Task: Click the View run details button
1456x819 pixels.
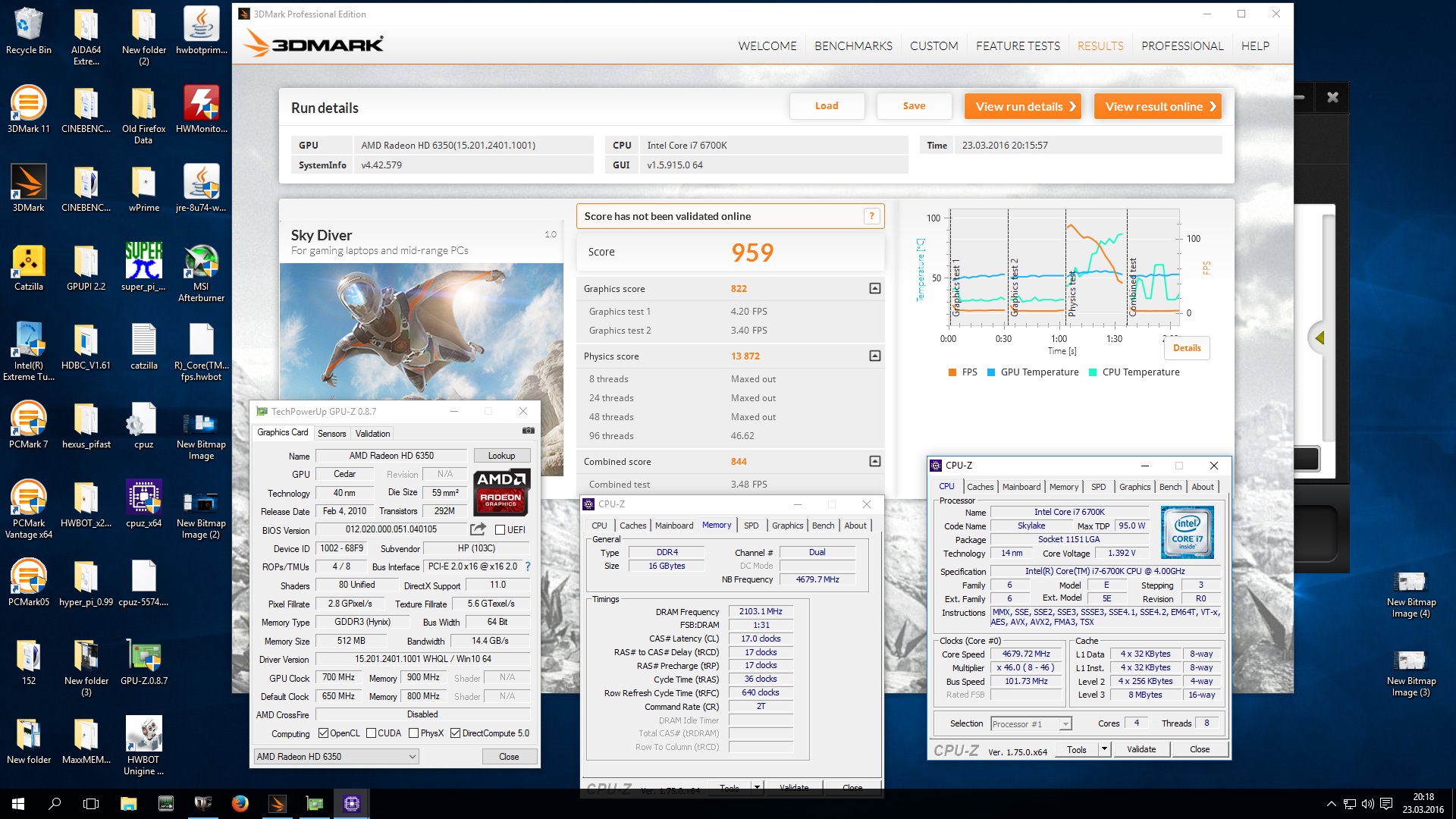Action: pyautogui.click(x=1023, y=106)
